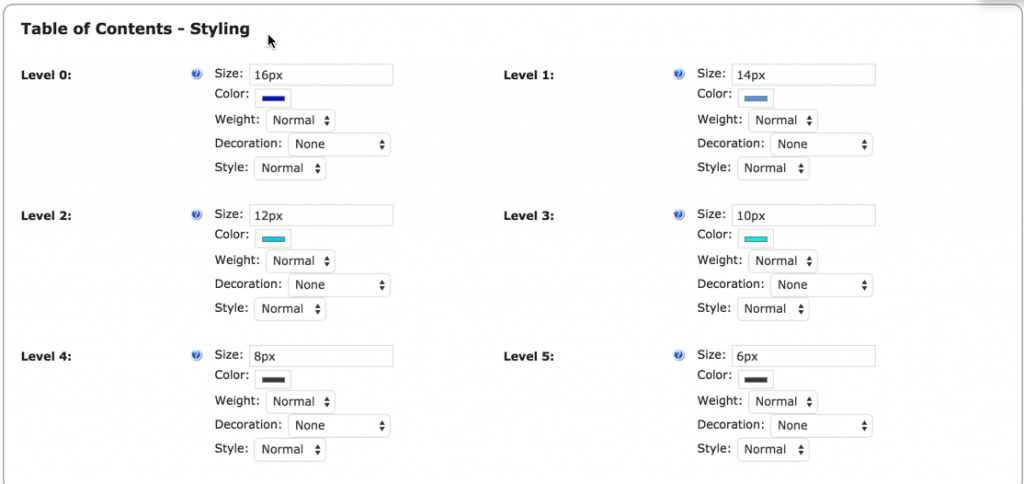Image resolution: width=1024 pixels, height=484 pixels.
Task: Pick the Level 0 dark blue color swatch
Action: point(273,98)
